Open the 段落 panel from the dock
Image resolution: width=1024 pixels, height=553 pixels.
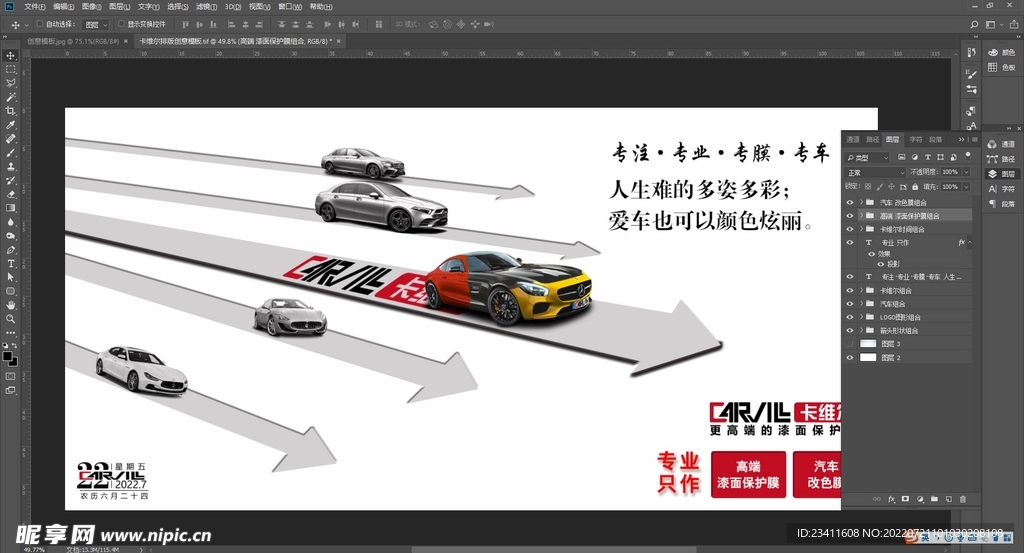[1002, 204]
